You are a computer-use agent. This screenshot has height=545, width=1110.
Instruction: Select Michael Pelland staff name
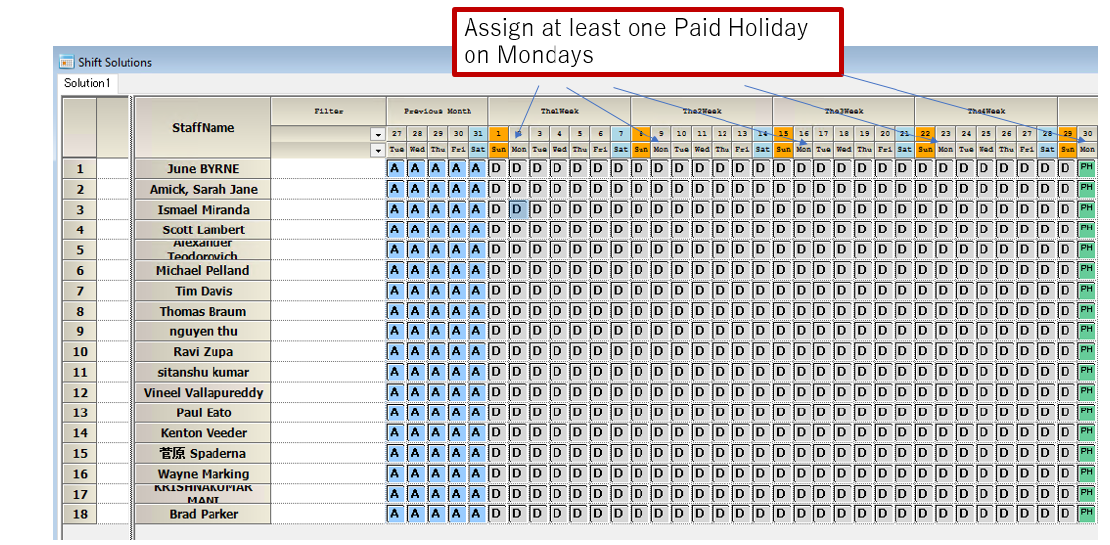point(203,270)
